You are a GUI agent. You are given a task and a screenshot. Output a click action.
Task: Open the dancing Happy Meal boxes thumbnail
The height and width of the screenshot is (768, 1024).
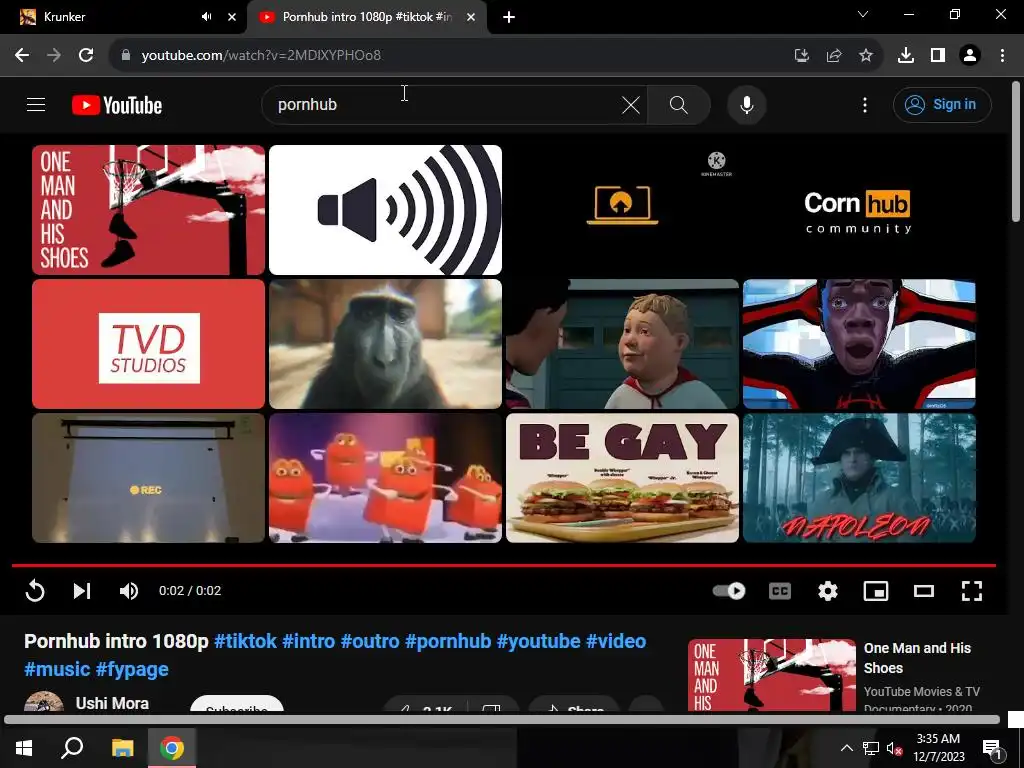click(x=385, y=478)
